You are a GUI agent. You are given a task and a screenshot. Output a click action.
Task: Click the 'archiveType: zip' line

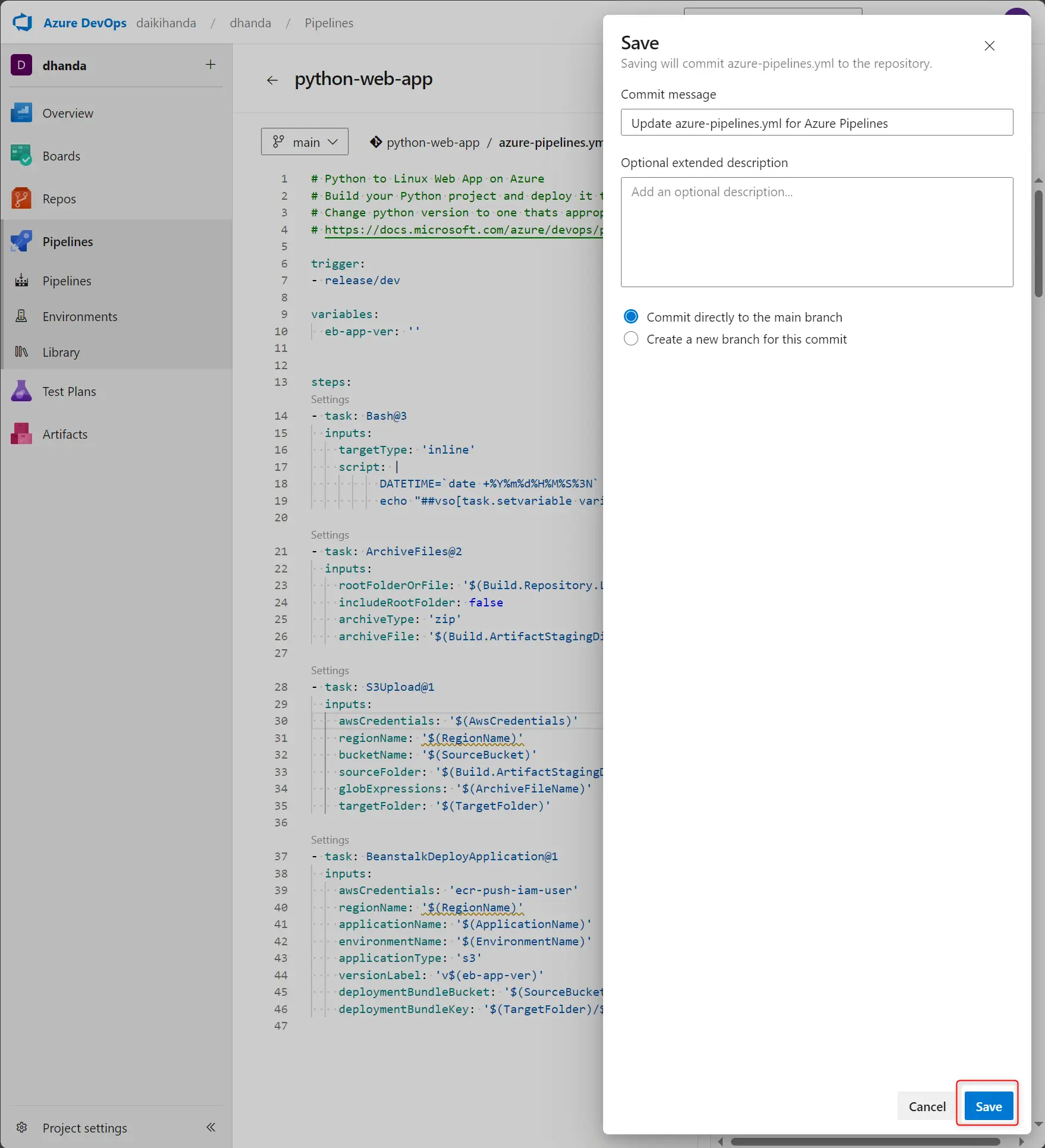[x=400, y=619]
